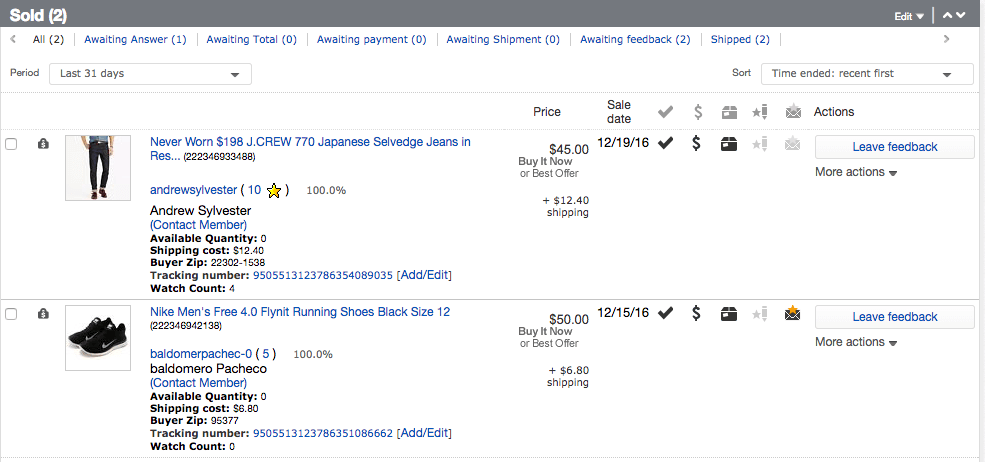Click the checkout checkmark icon for J.CREW jeans
This screenshot has width=985, height=462.
(x=665, y=143)
